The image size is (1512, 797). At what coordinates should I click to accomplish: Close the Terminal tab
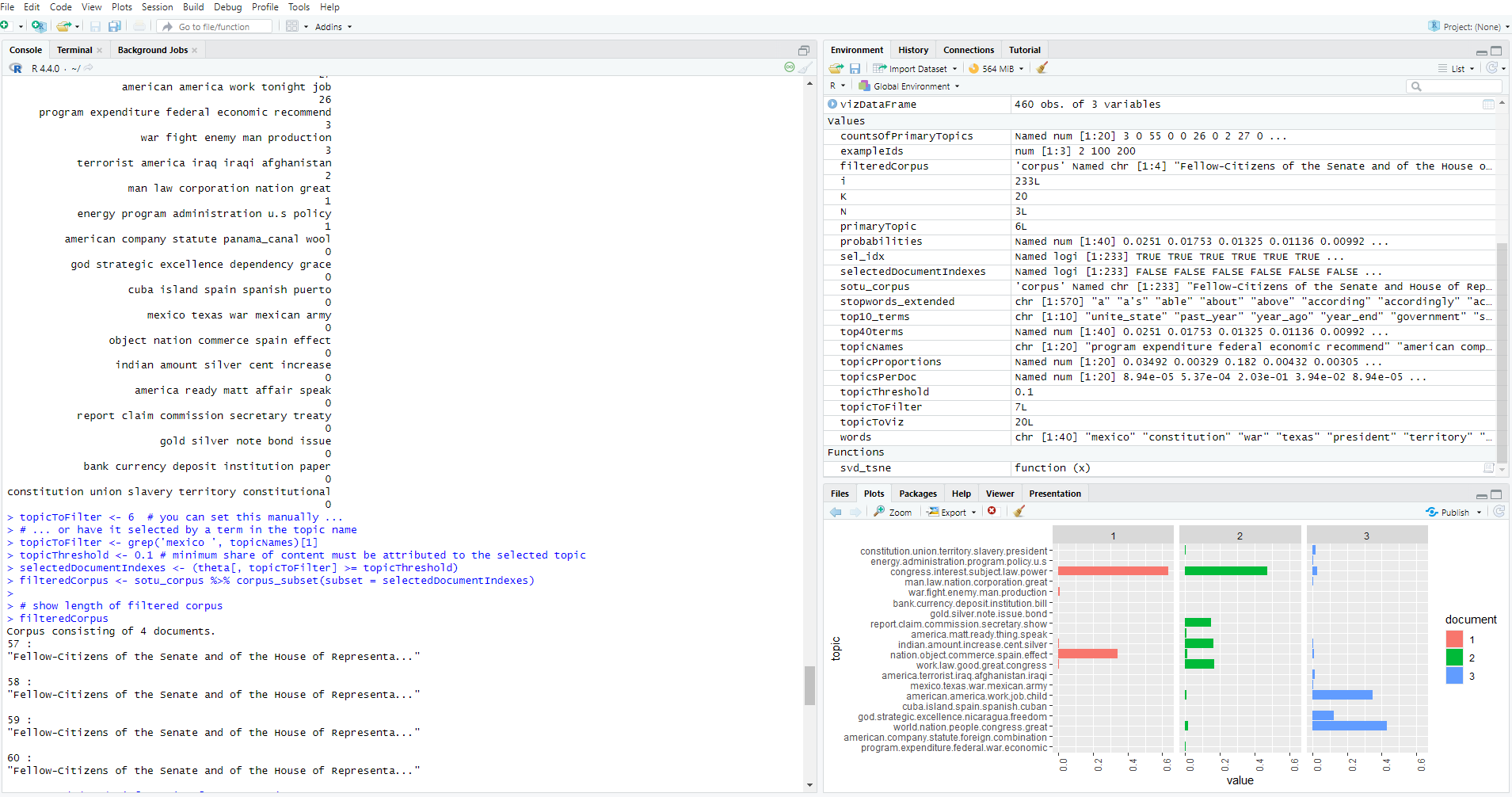[99, 50]
